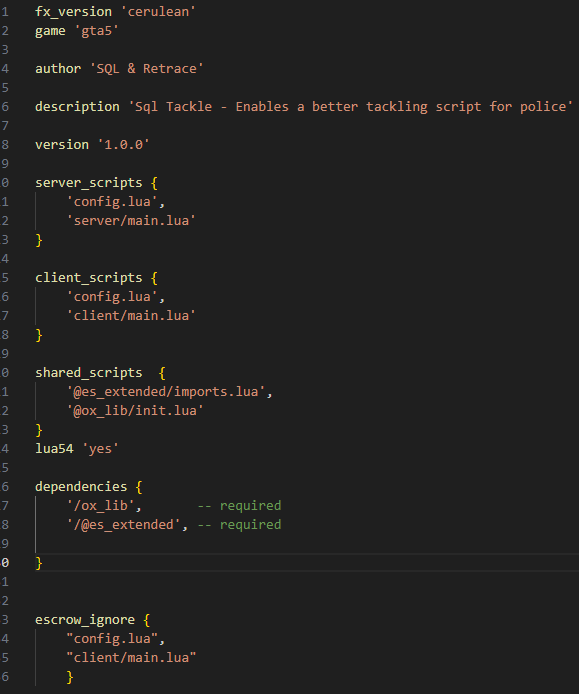Click the author 'SQL & Retrace' string
The image size is (579, 694).
147,69
